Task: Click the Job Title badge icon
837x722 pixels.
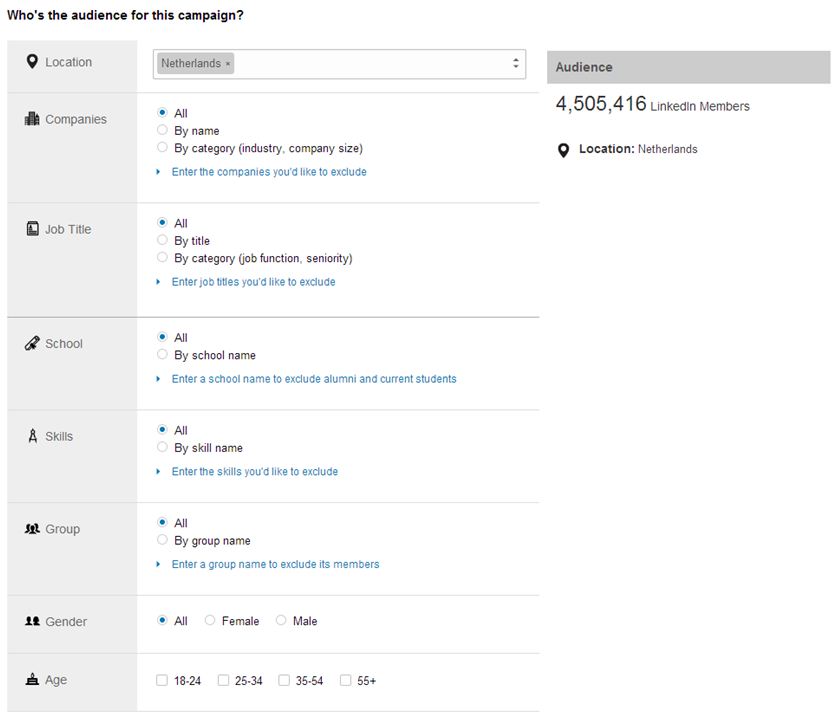Action: click(32, 229)
